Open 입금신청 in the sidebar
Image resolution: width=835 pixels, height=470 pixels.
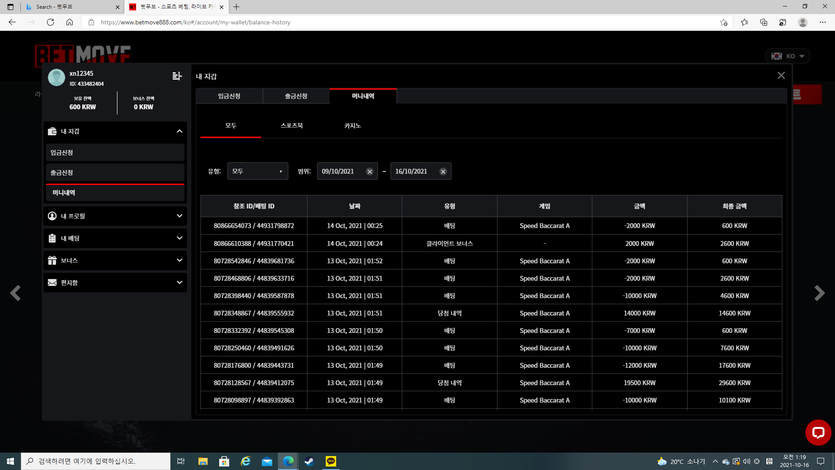click(x=115, y=153)
